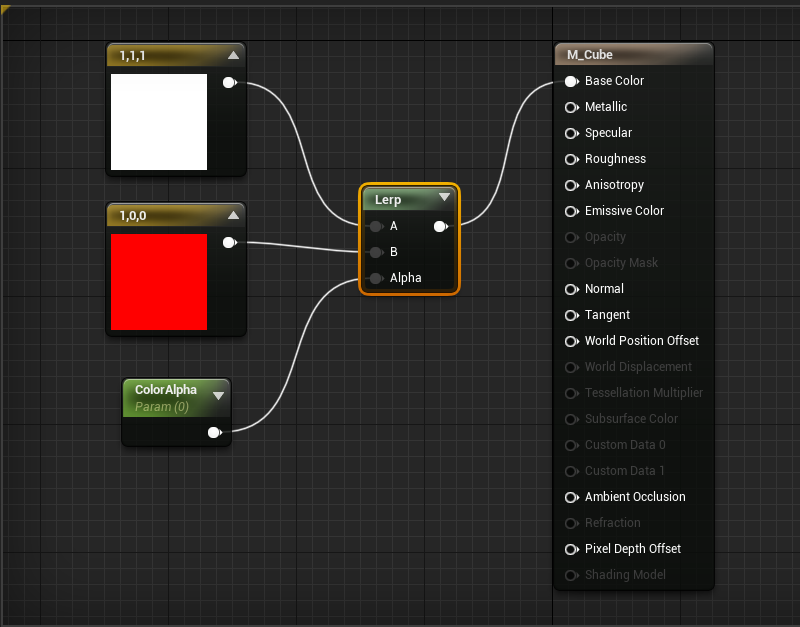800x627 pixels.
Task: Click the Pixel Depth Offset label
Action: coord(633,549)
